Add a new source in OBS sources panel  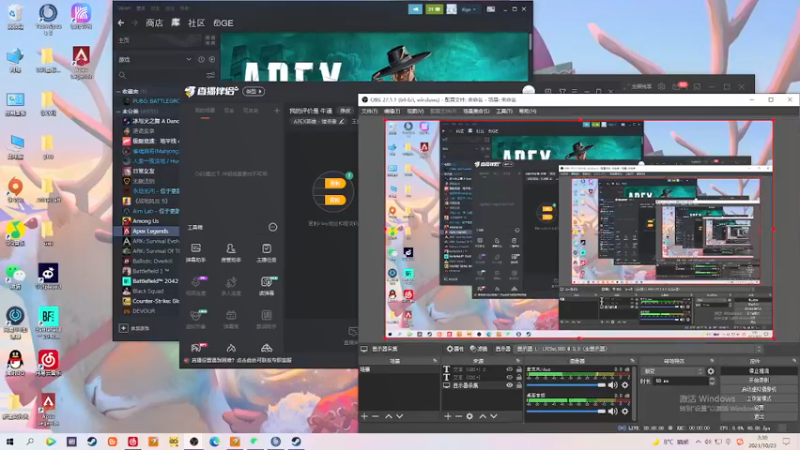click(x=447, y=416)
